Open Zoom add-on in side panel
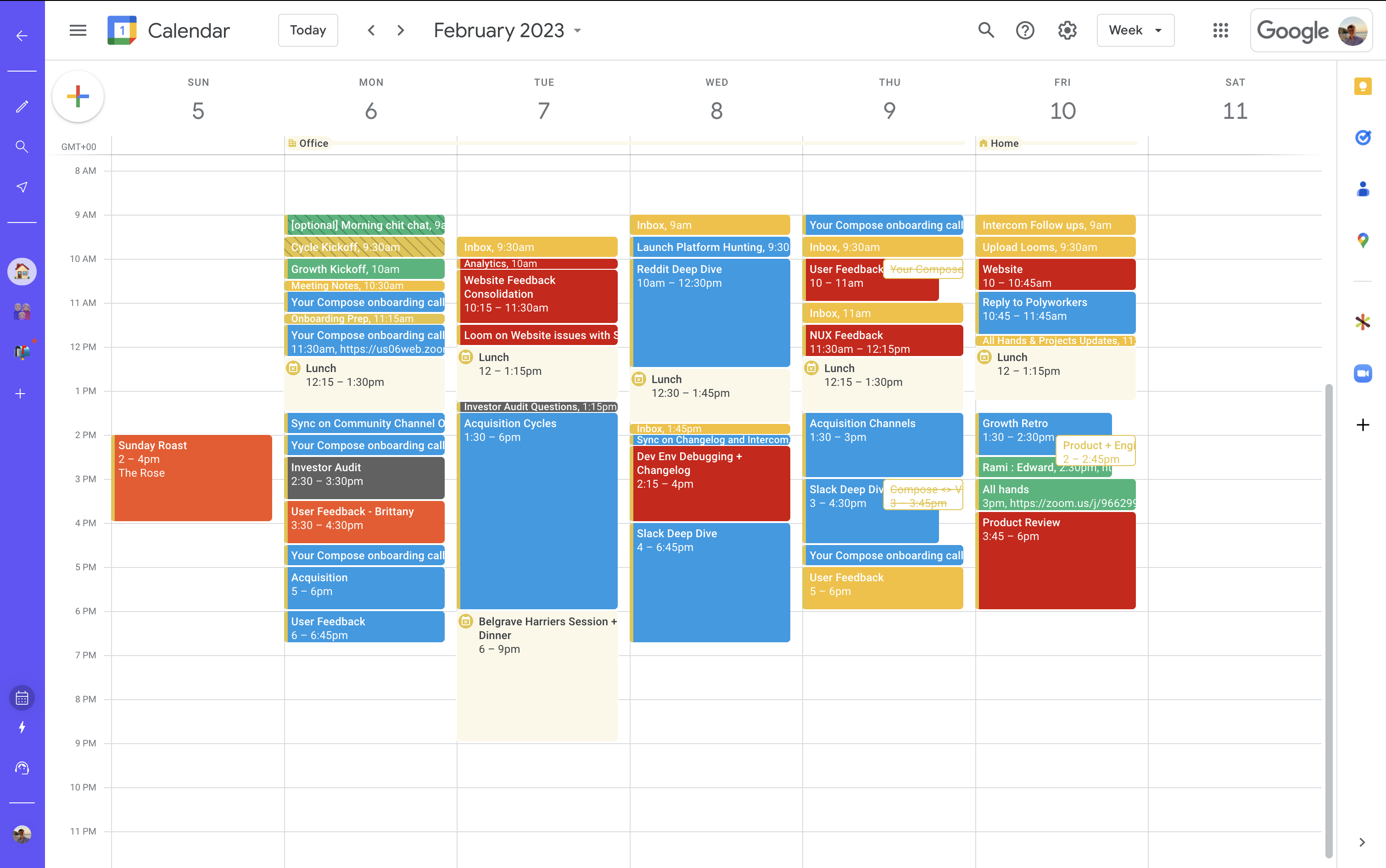 [x=1363, y=374]
